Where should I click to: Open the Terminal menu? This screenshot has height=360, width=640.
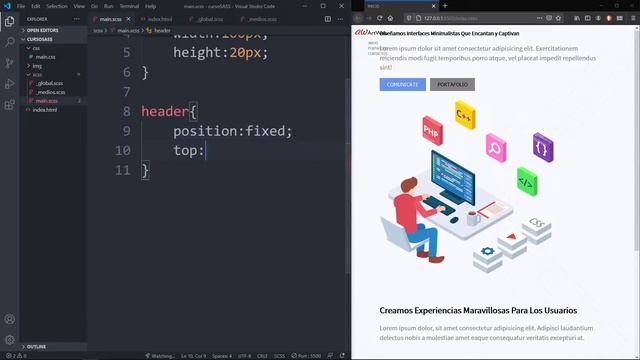click(129, 6)
